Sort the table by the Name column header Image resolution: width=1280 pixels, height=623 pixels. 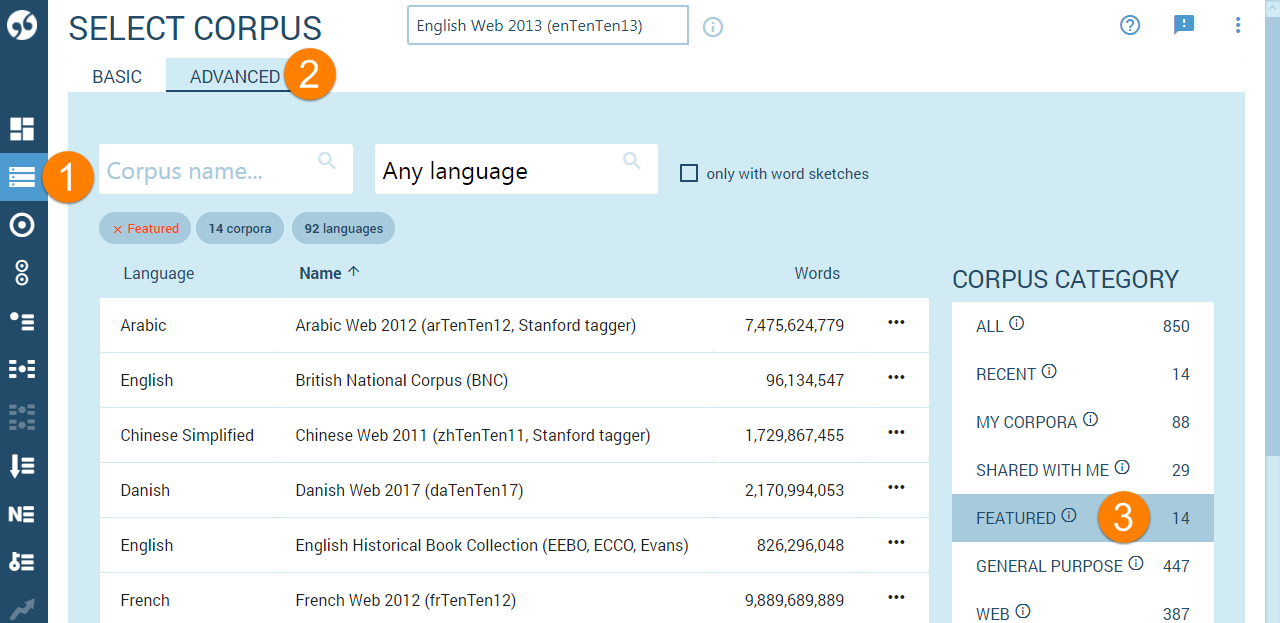click(x=320, y=273)
